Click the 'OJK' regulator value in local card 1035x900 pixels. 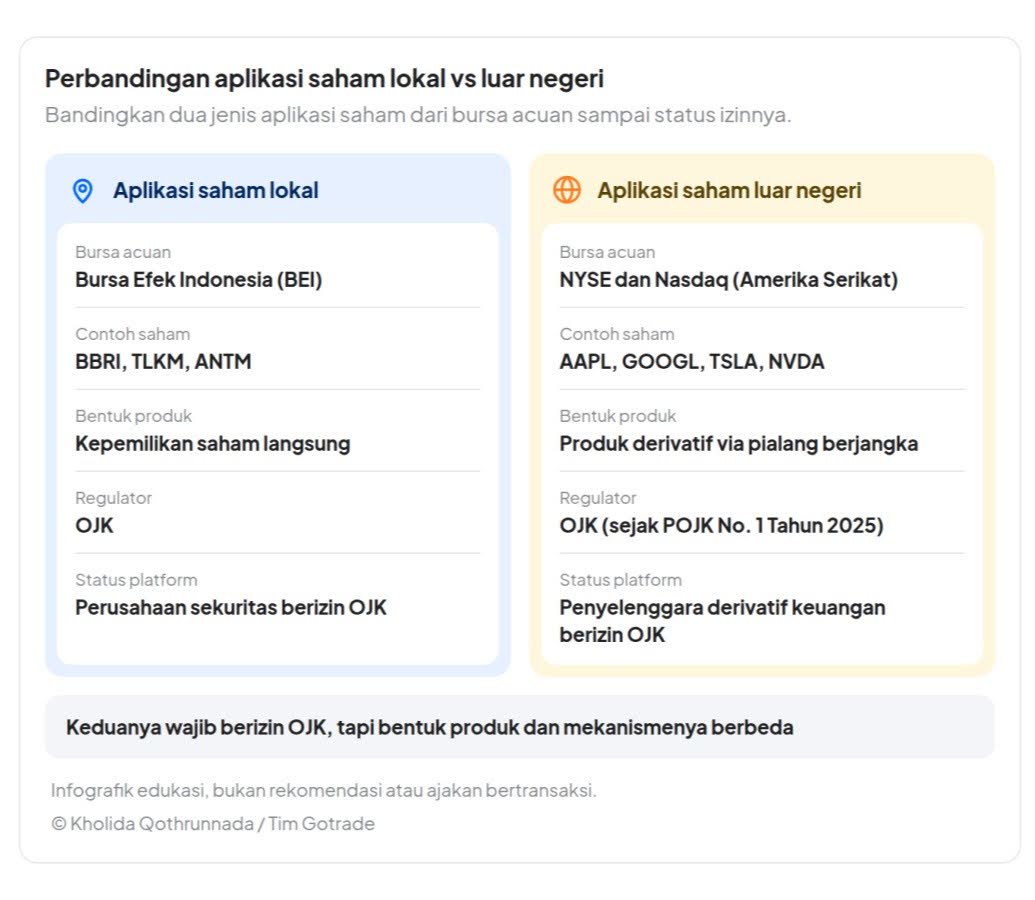tap(94, 526)
